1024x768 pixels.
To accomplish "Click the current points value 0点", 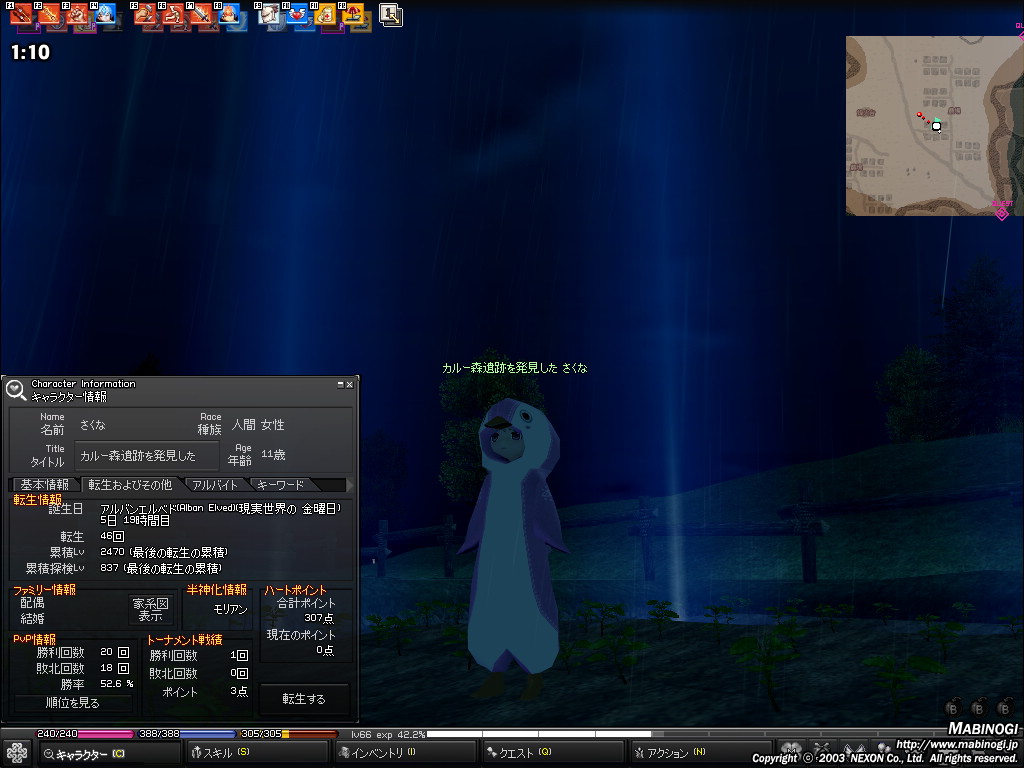I will (x=325, y=650).
